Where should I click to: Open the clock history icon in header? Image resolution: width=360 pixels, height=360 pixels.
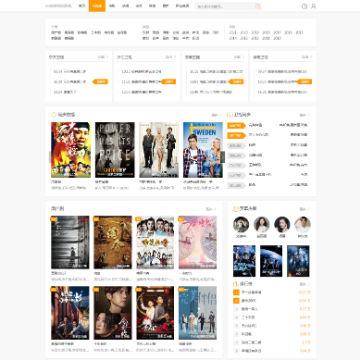(304, 6)
